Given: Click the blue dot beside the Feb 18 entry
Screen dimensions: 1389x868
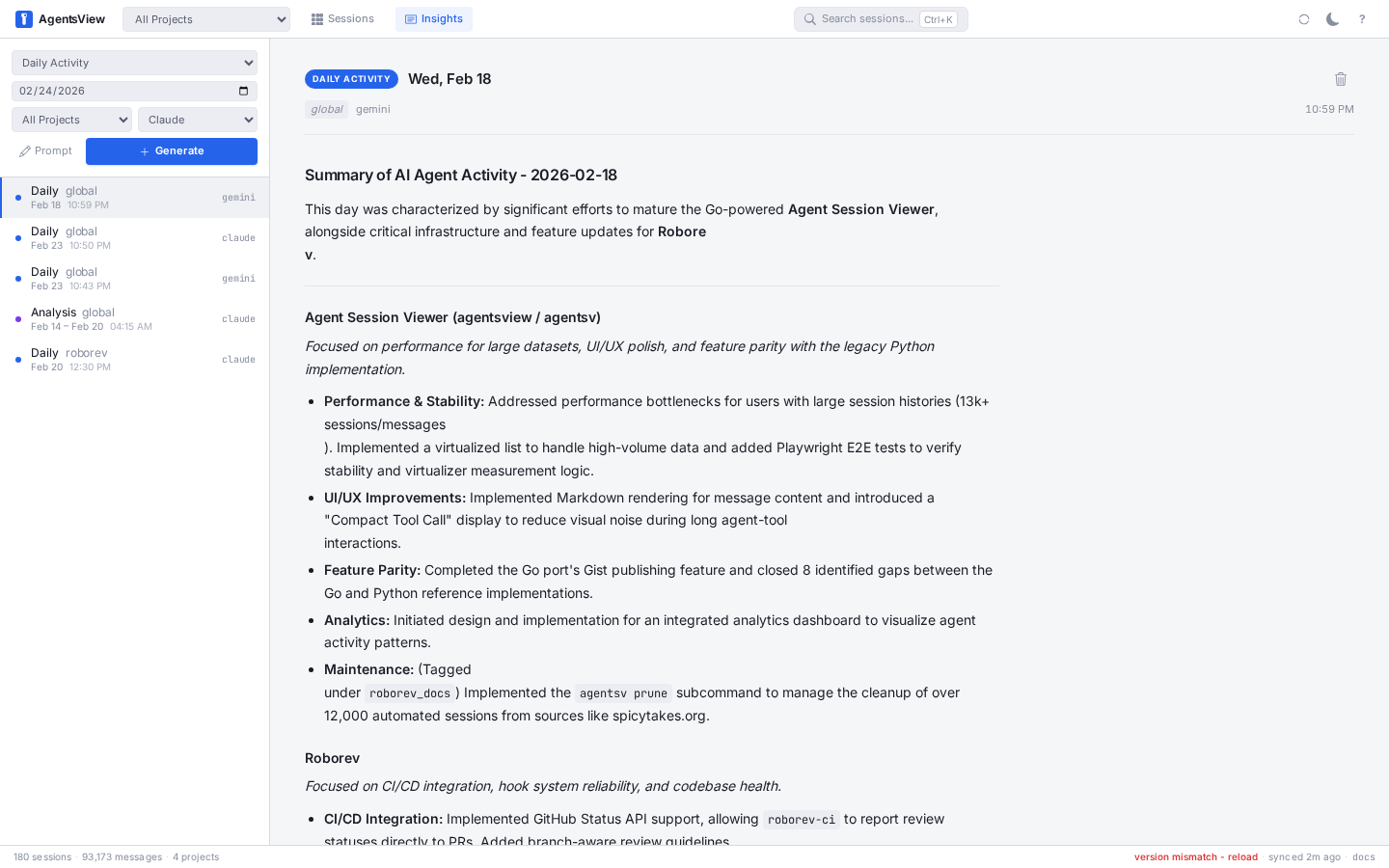Looking at the screenshot, I should (17, 198).
